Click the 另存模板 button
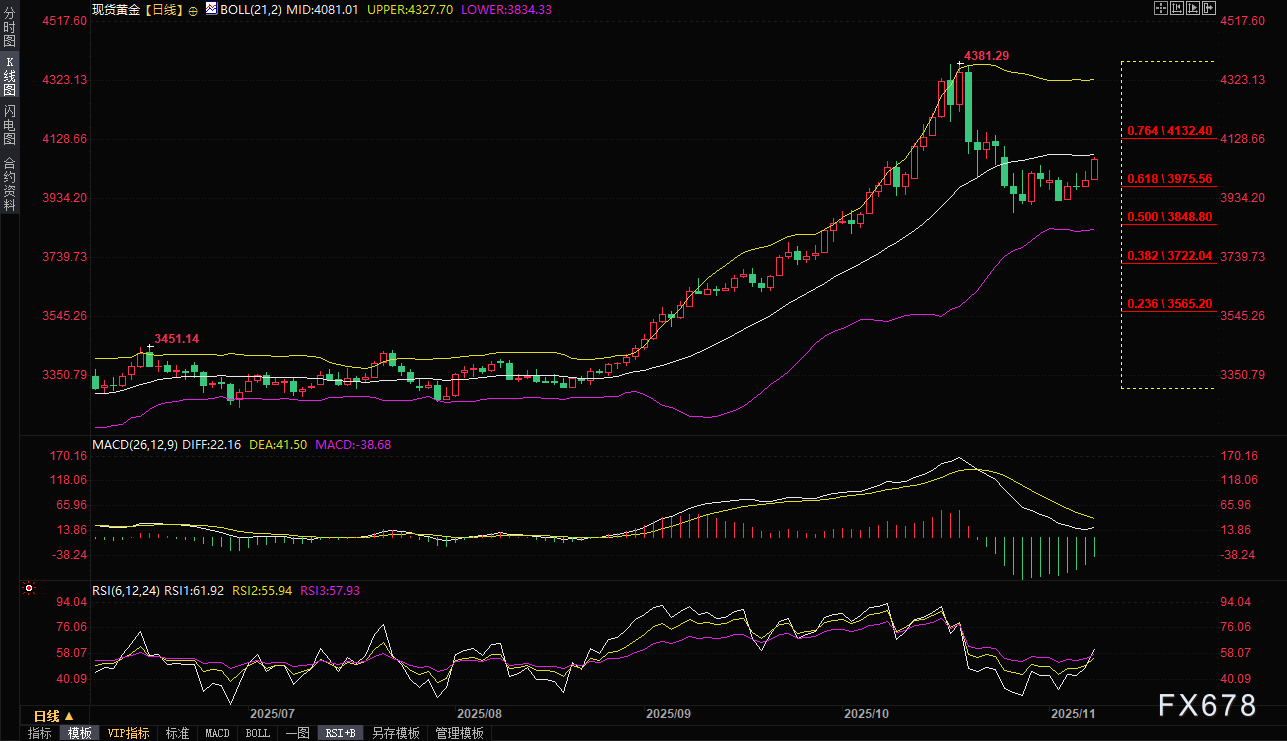This screenshot has height=741, width=1287. (396, 733)
